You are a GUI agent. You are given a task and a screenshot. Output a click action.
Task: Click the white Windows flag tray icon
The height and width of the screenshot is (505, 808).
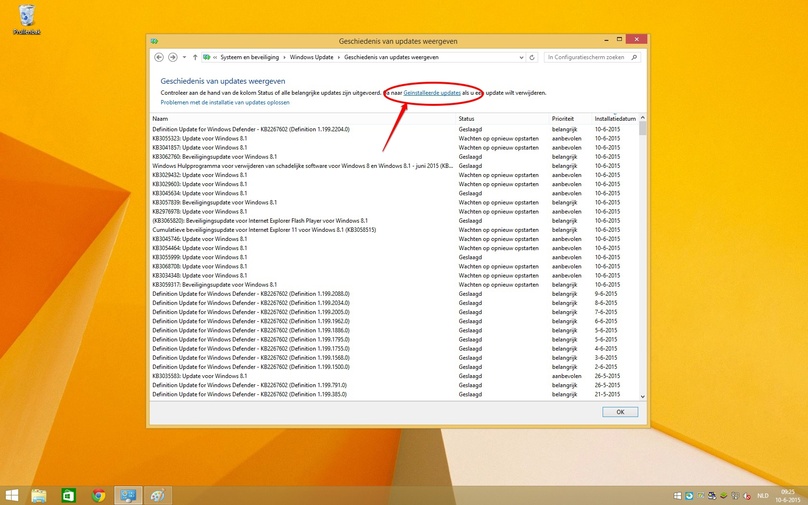[678, 496]
